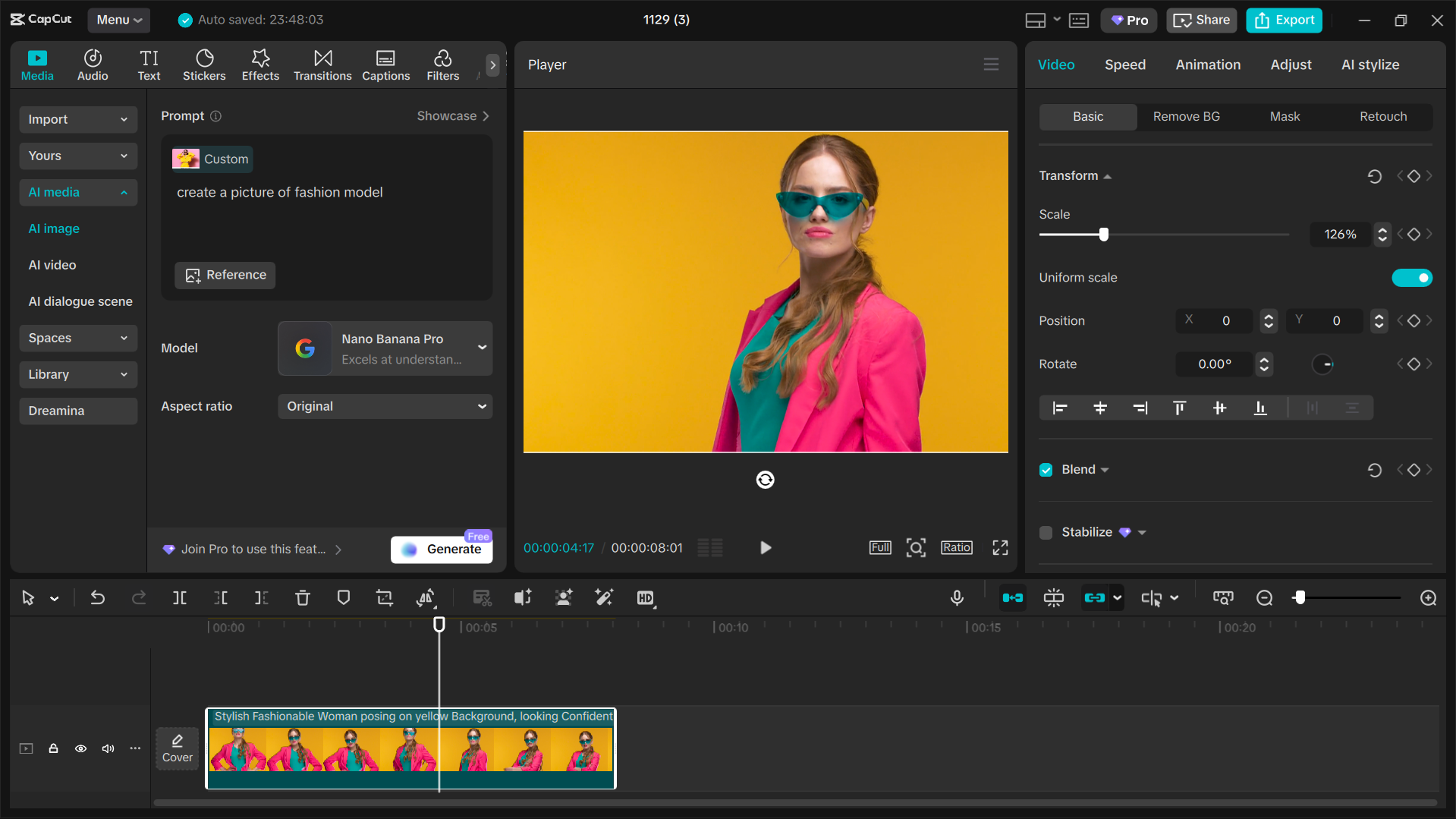The height and width of the screenshot is (819, 1456).
Task: Uncheck the Blend checkbox
Action: click(1046, 470)
